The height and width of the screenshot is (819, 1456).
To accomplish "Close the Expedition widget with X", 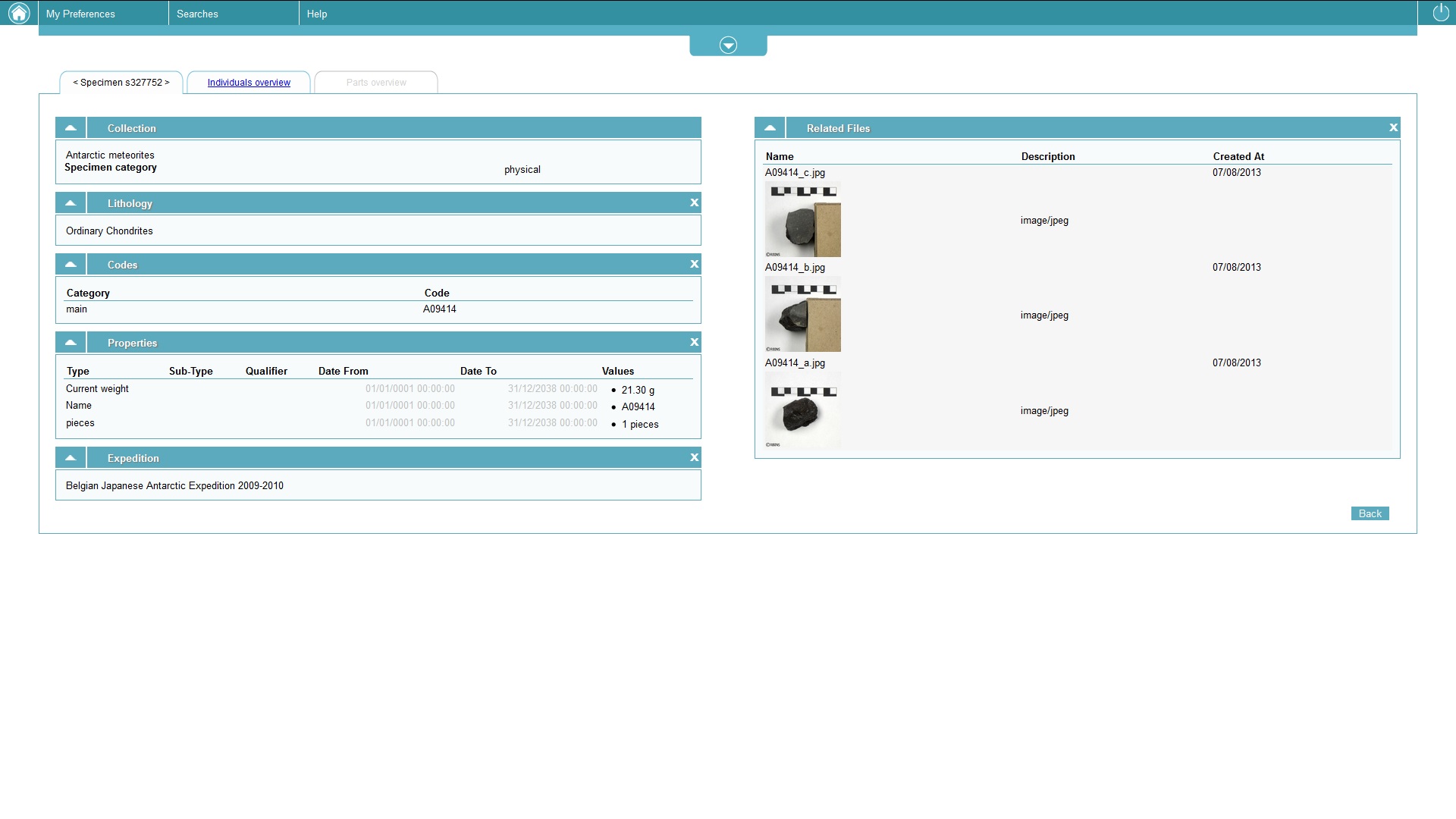I will [694, 457].
